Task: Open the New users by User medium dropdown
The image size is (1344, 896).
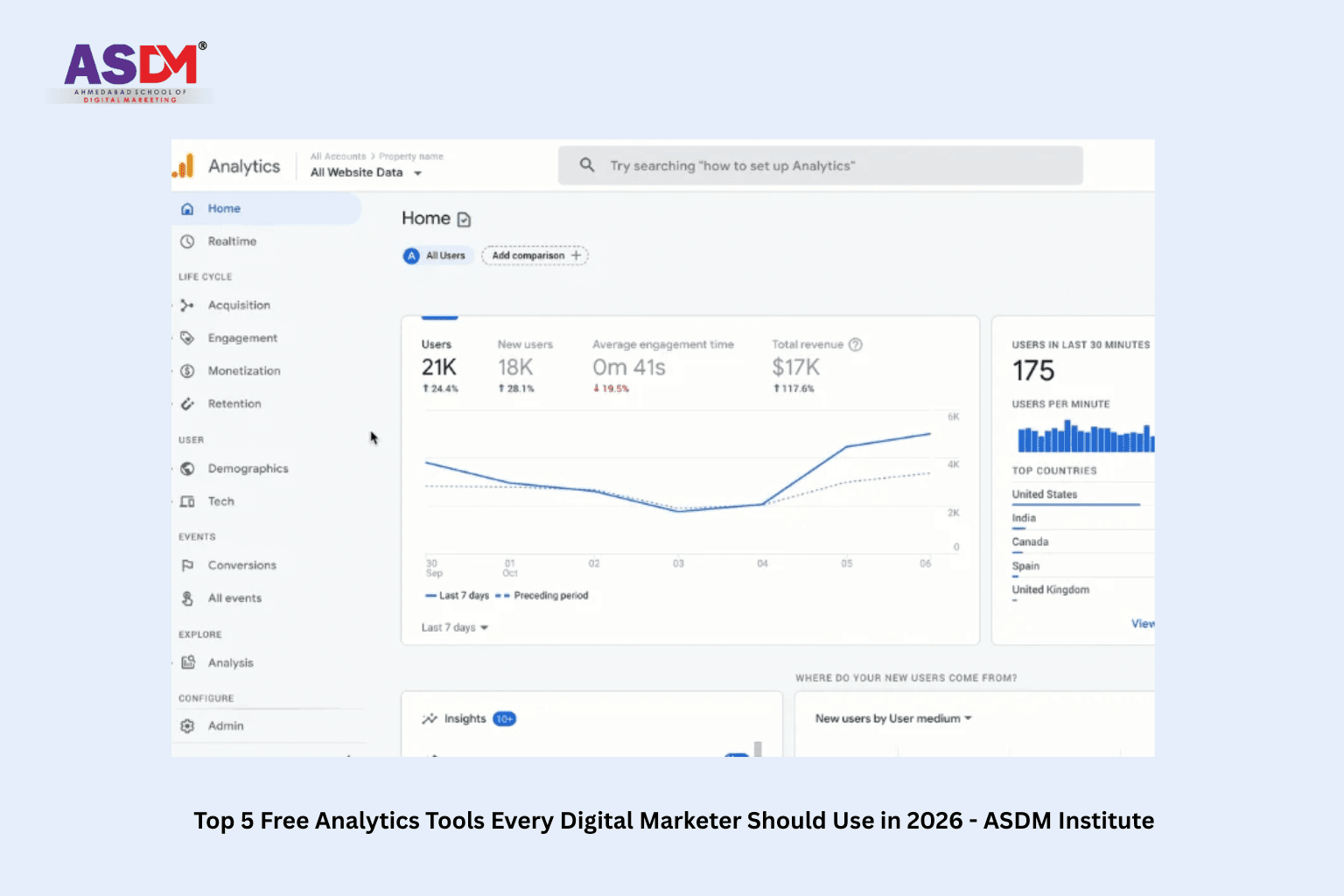Action: pyautogui.click(x=893, y=718)
